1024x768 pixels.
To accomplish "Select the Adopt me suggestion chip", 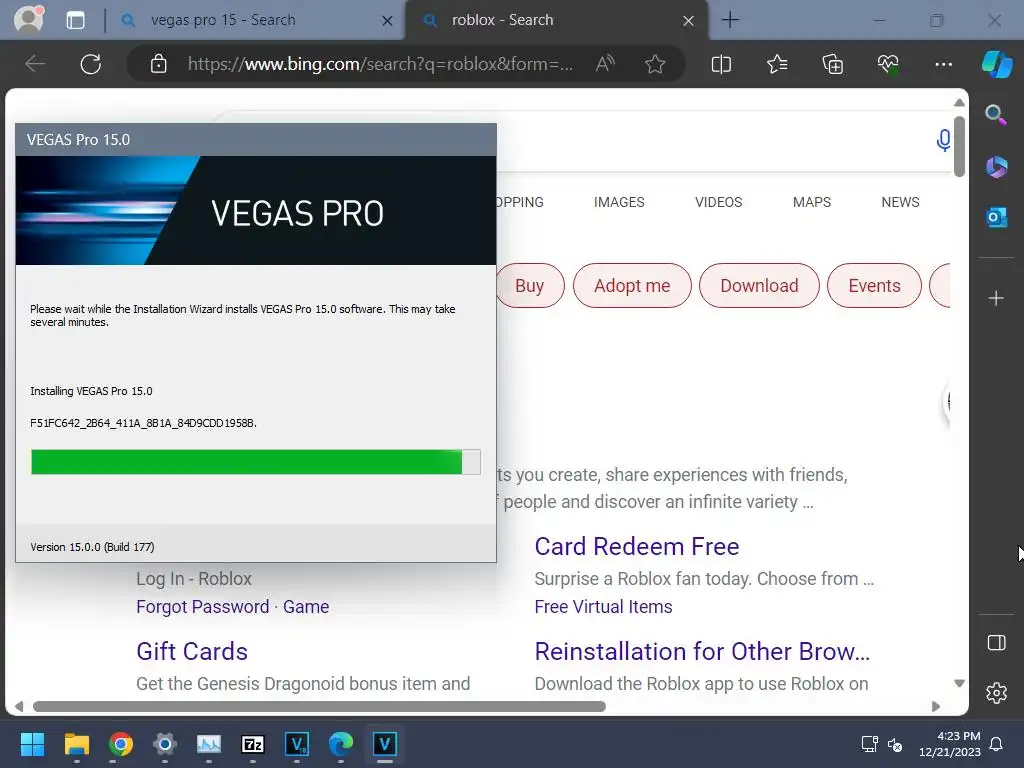I will pos(632,285).
